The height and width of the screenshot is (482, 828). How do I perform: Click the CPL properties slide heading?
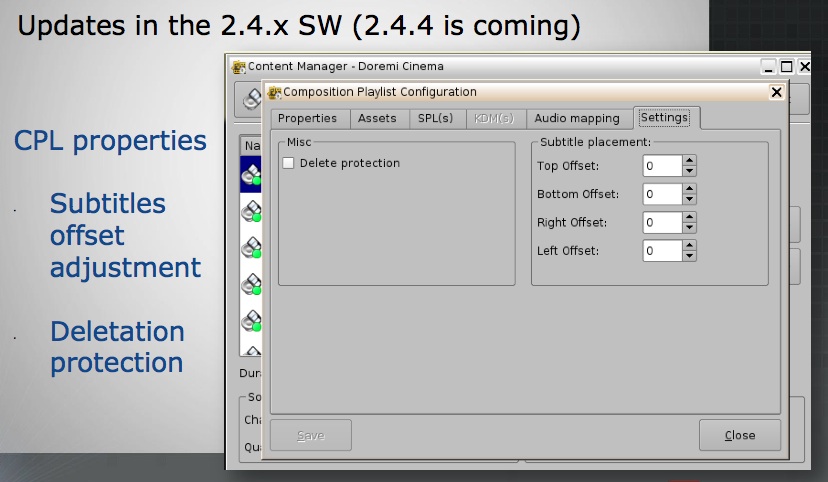(110, 141)
